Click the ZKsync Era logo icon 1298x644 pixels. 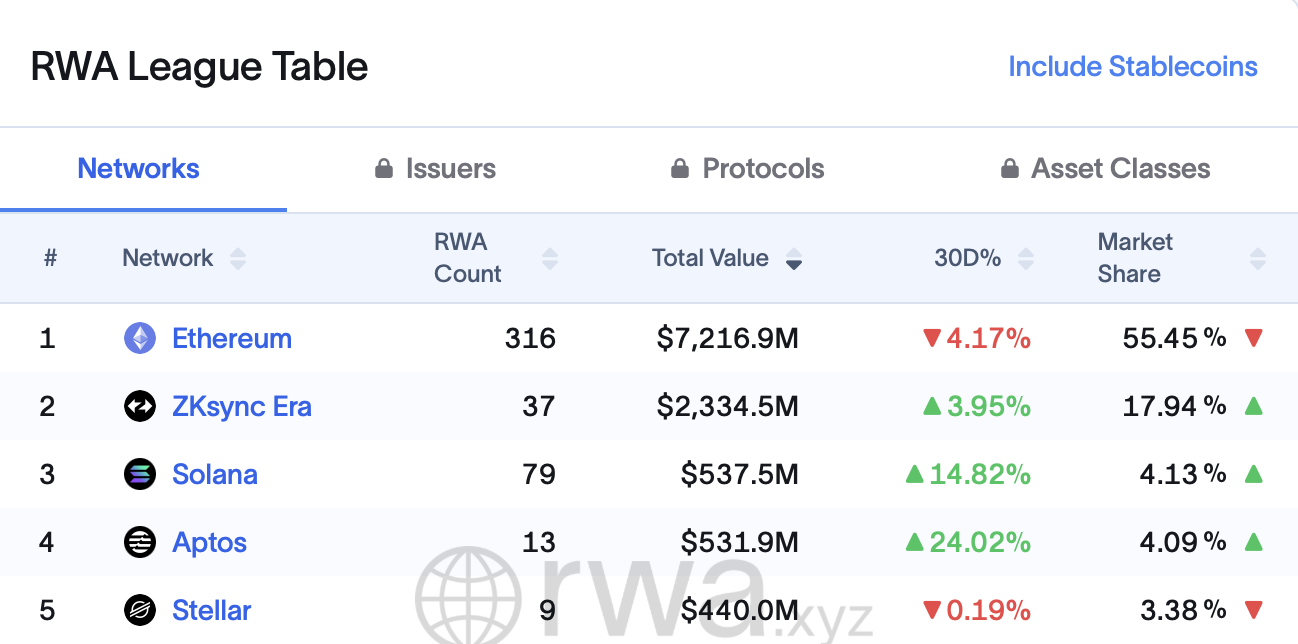pos(140,406)
